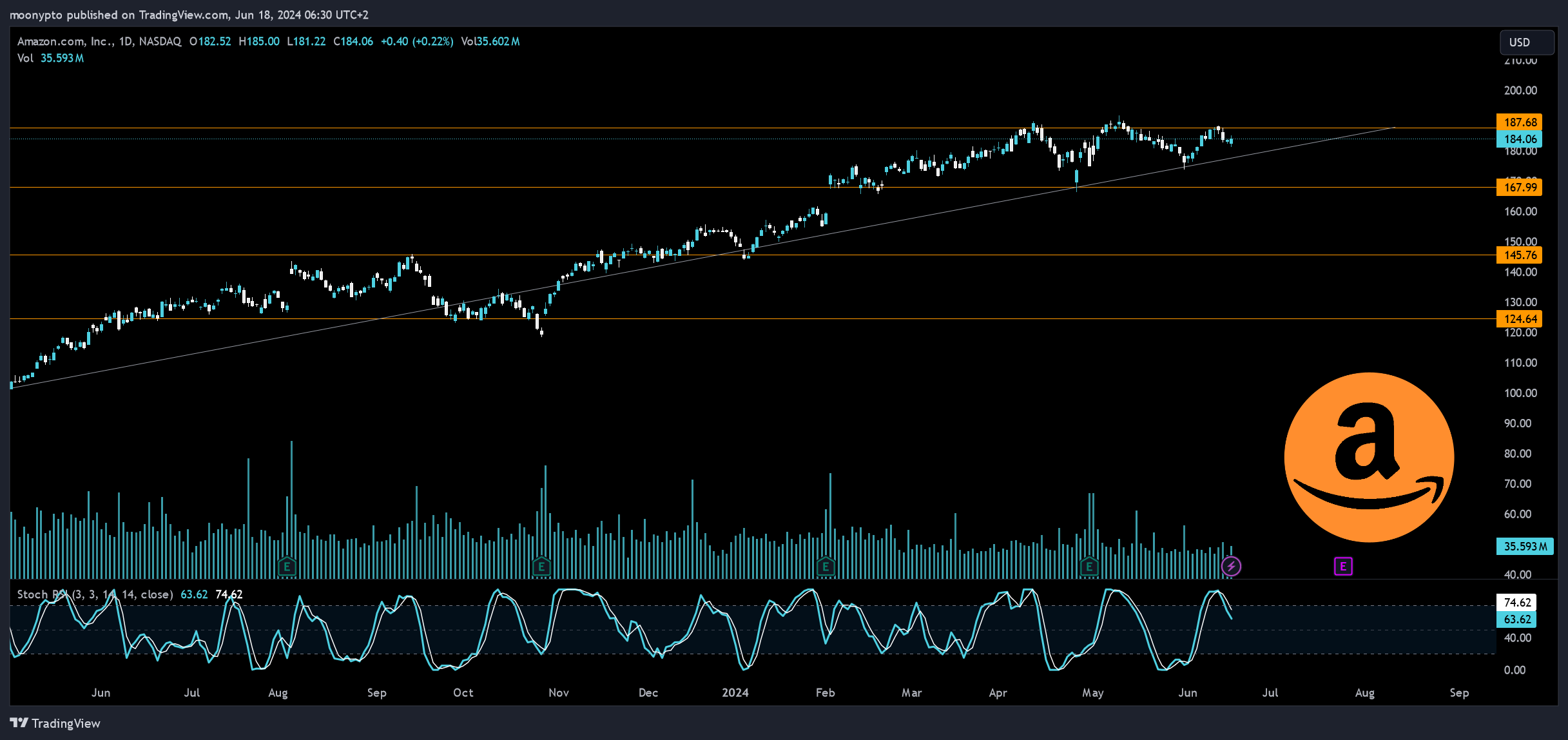The width and height of the screenshot is (1568, 740).
Task: Click the orange Amazon logo
Action: tap(1369, 457)
